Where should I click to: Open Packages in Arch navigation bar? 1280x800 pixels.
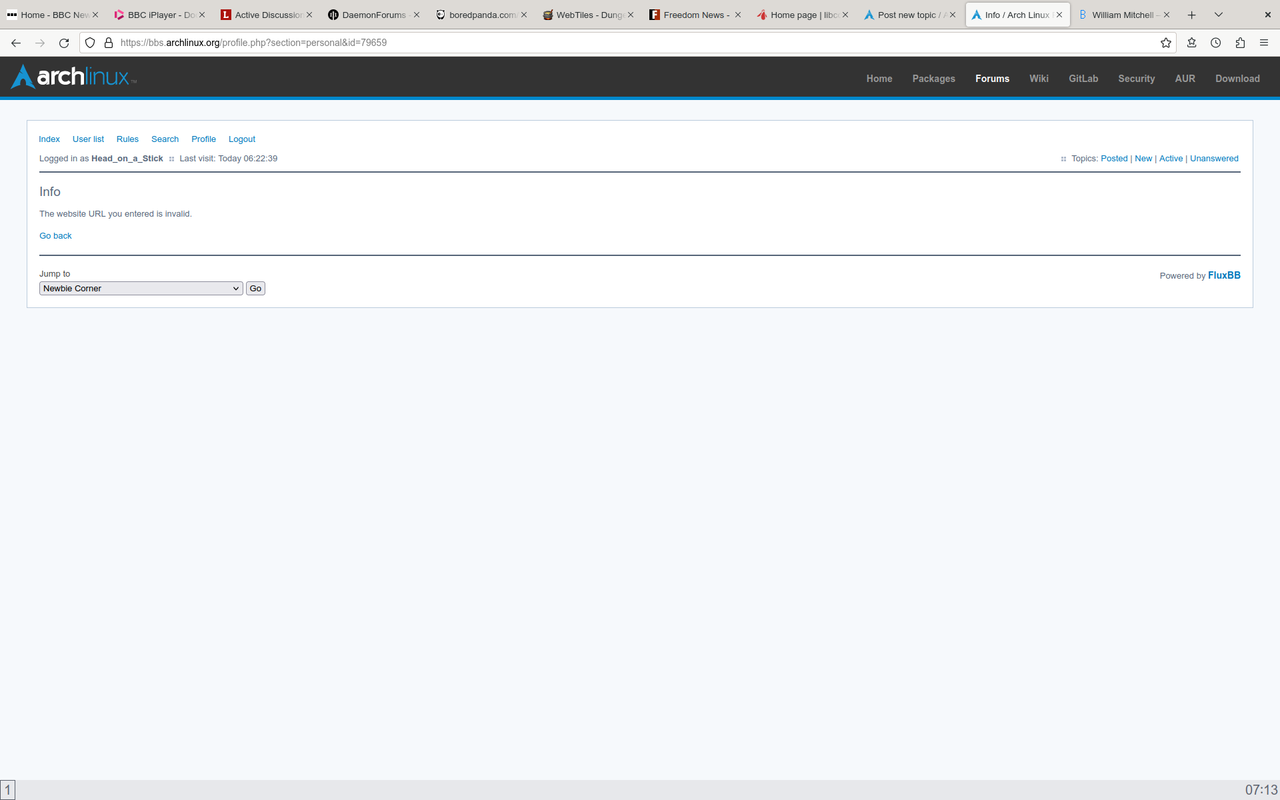[933, 78]
